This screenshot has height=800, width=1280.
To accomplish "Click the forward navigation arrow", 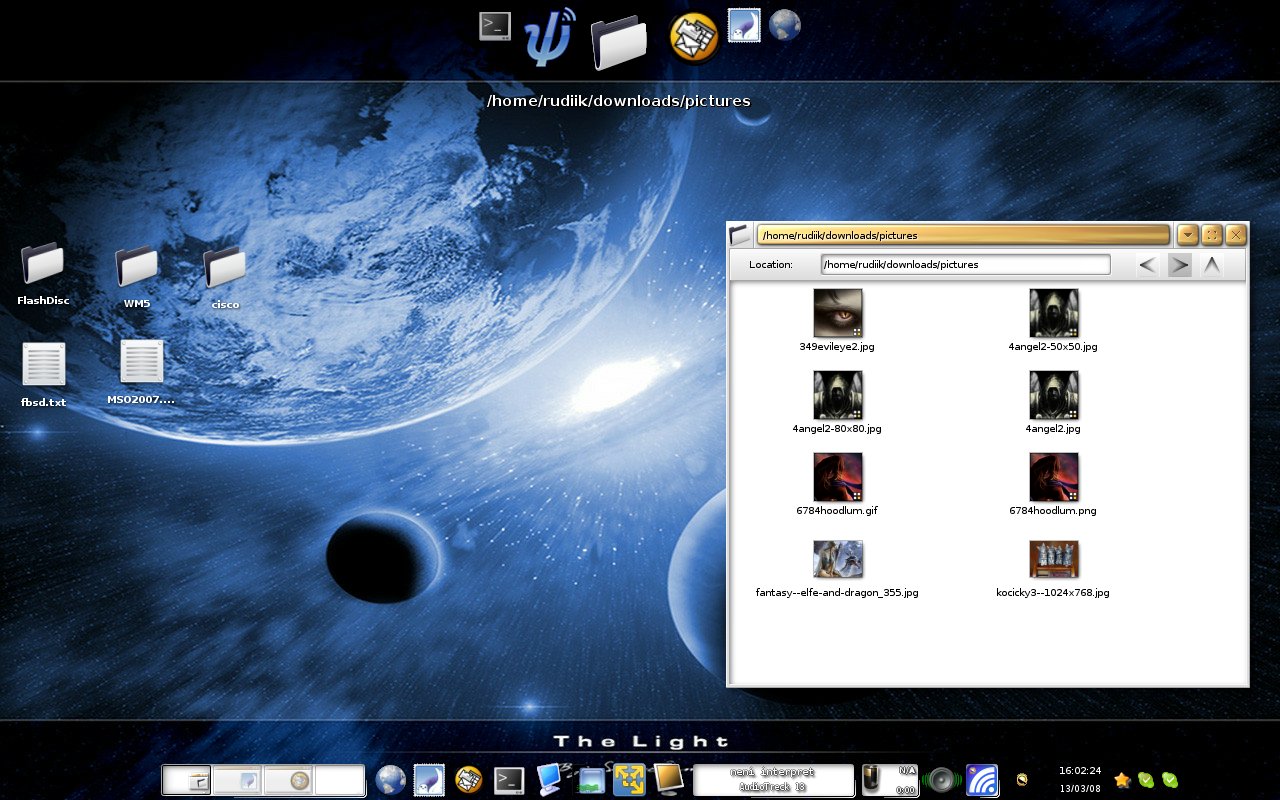I will click(1180, 265).
